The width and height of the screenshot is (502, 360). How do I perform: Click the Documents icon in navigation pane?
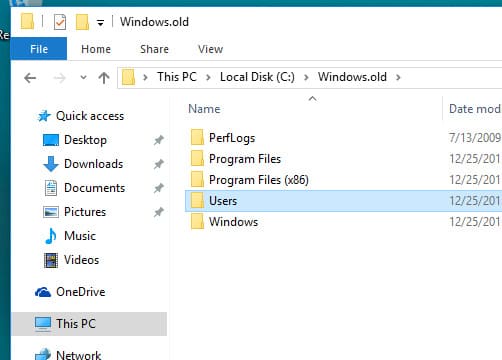click(51, 188)
